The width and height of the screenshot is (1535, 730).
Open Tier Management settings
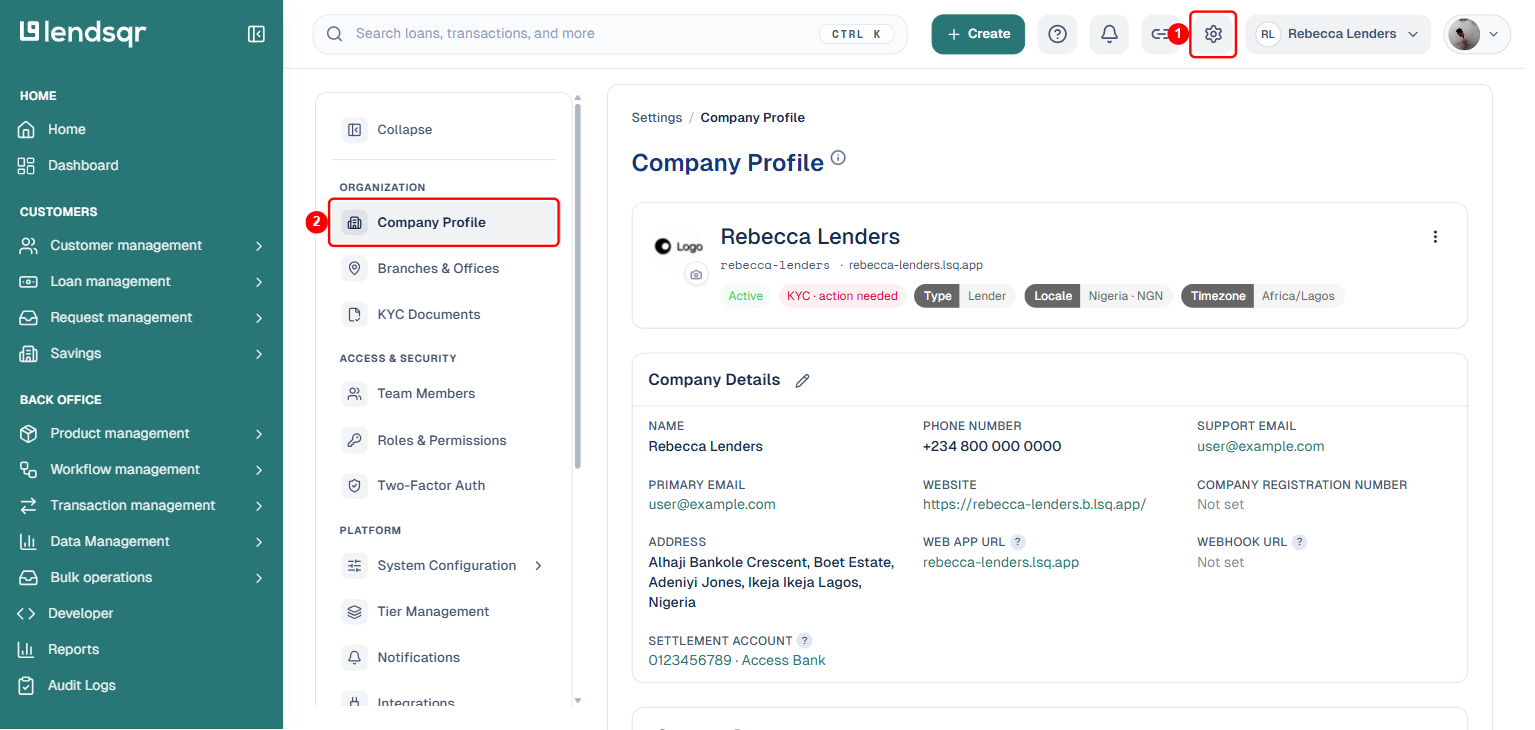click(x=444, y=612)
